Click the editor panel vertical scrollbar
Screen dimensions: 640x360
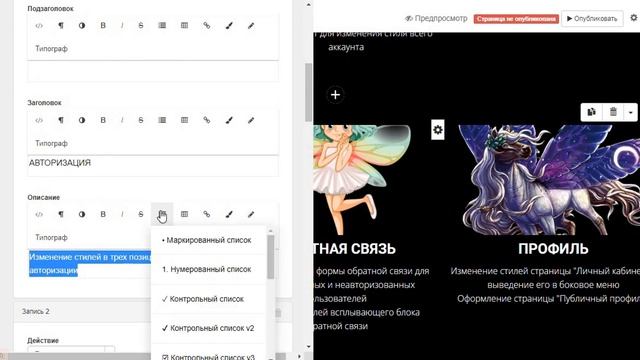309,92
